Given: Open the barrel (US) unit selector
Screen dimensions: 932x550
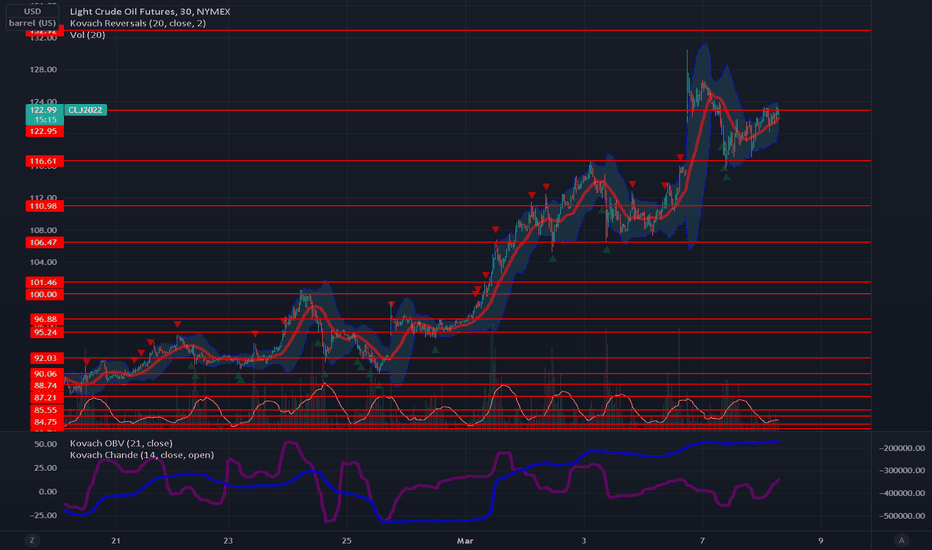Looking at the screenshot, I should 32,23.
